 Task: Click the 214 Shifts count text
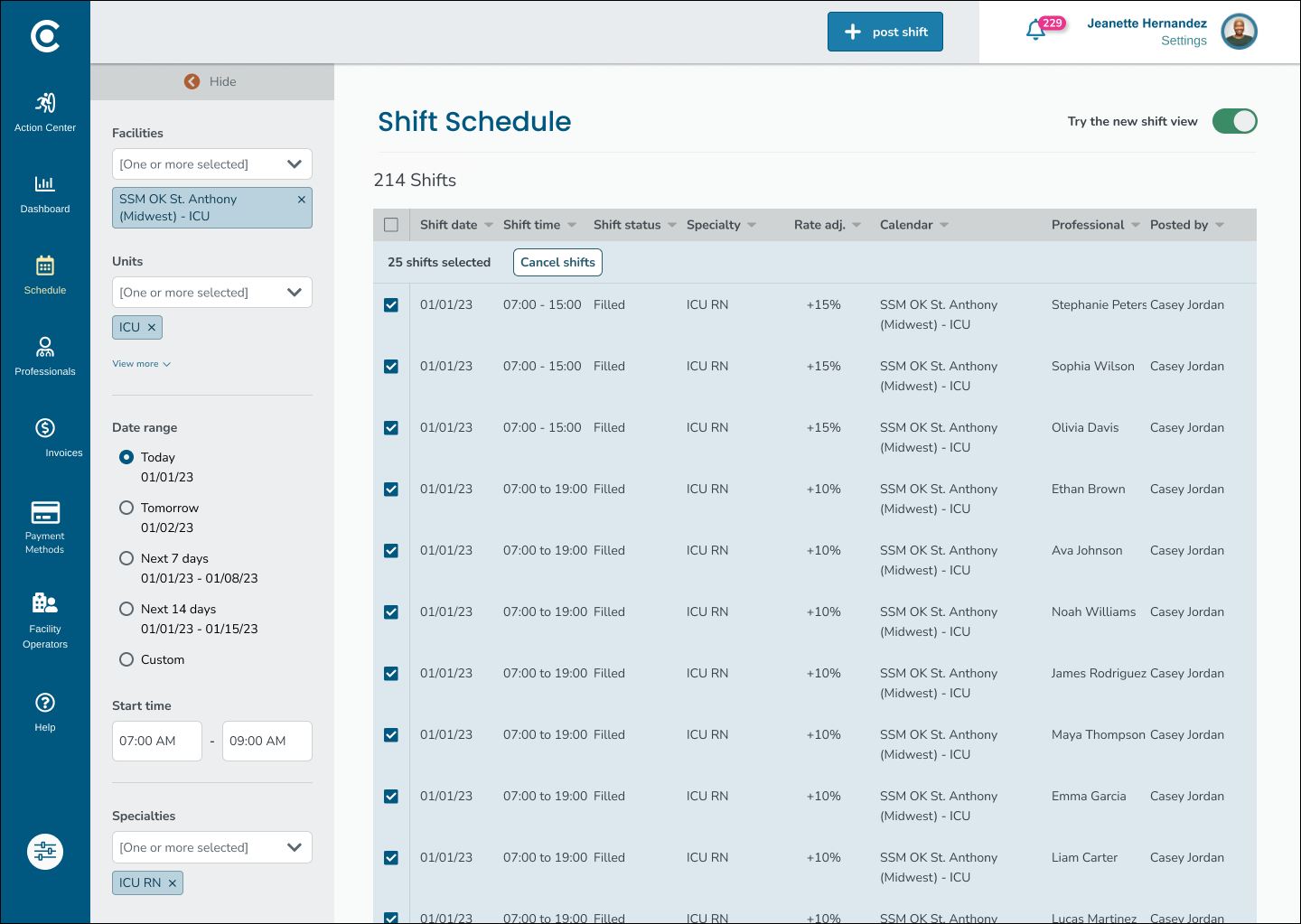(x=415, y=180)
